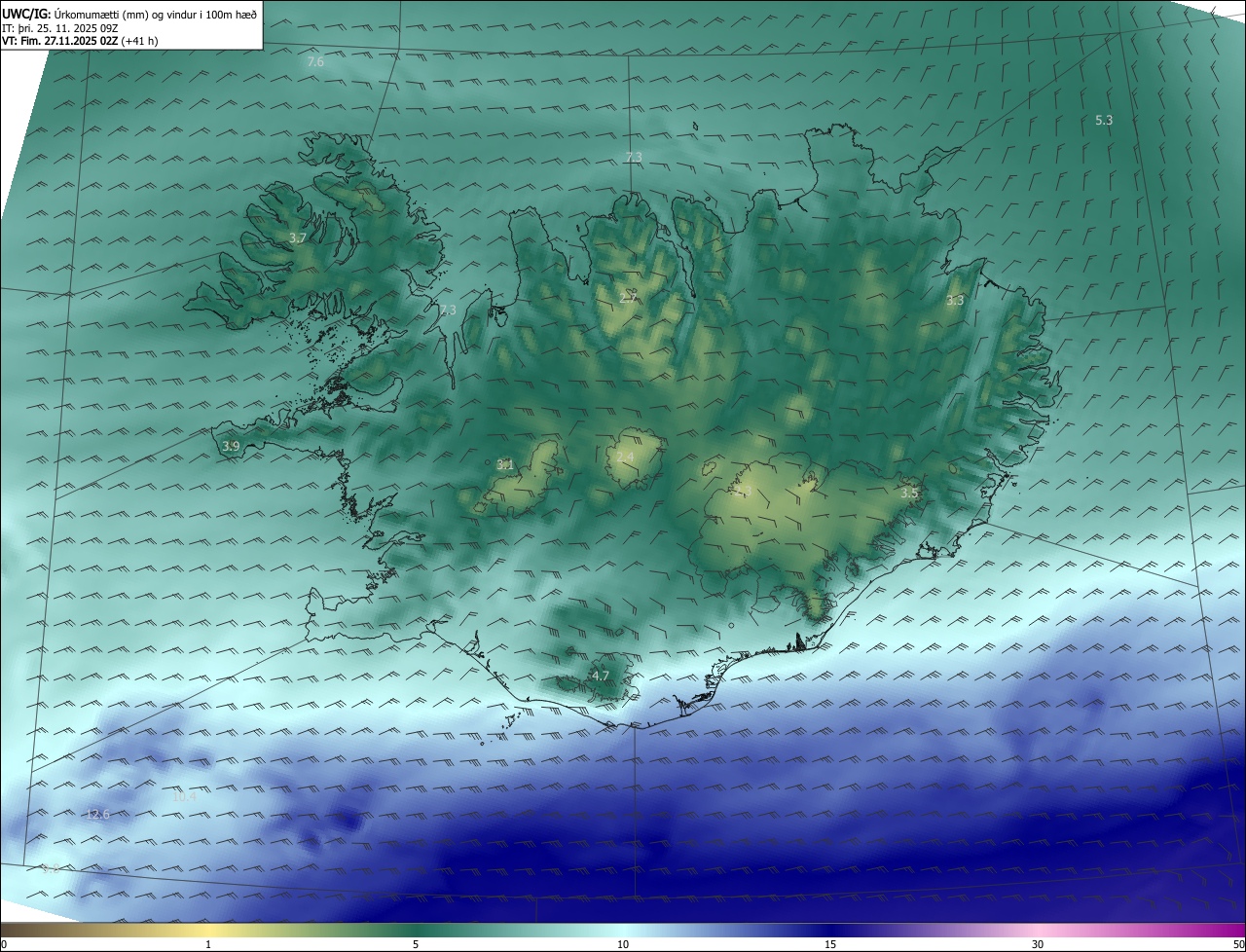
Task: Click the "UWC/IG: Úrkomumætti (mm)" title line
Action: coord(129,14)
